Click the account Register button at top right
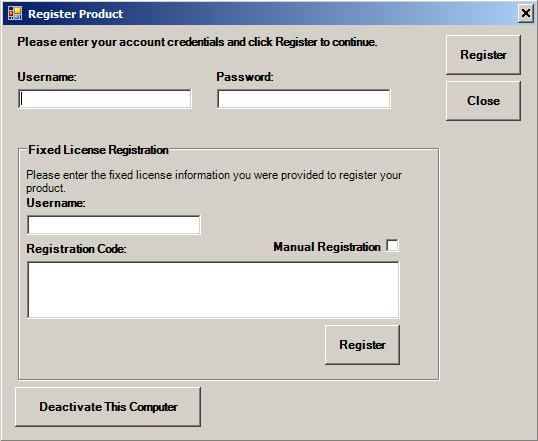This screenshot has height=441, width=538. pos(483,55)
